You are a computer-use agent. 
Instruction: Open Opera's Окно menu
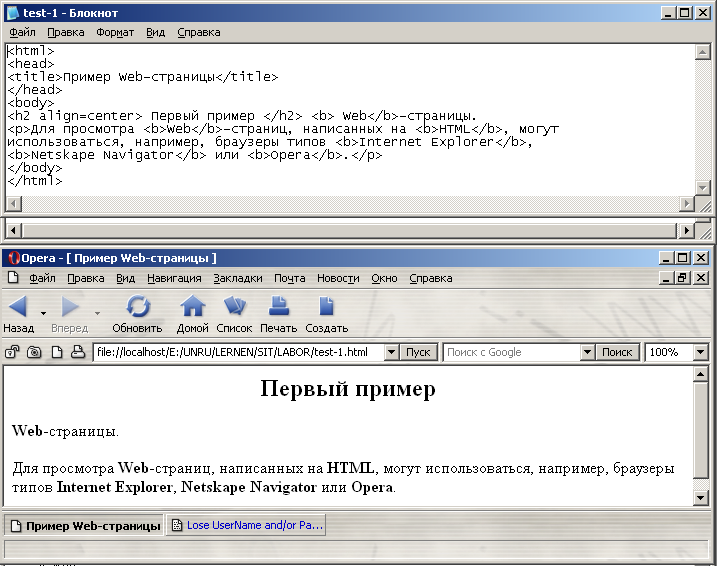[x=384, y=278]
